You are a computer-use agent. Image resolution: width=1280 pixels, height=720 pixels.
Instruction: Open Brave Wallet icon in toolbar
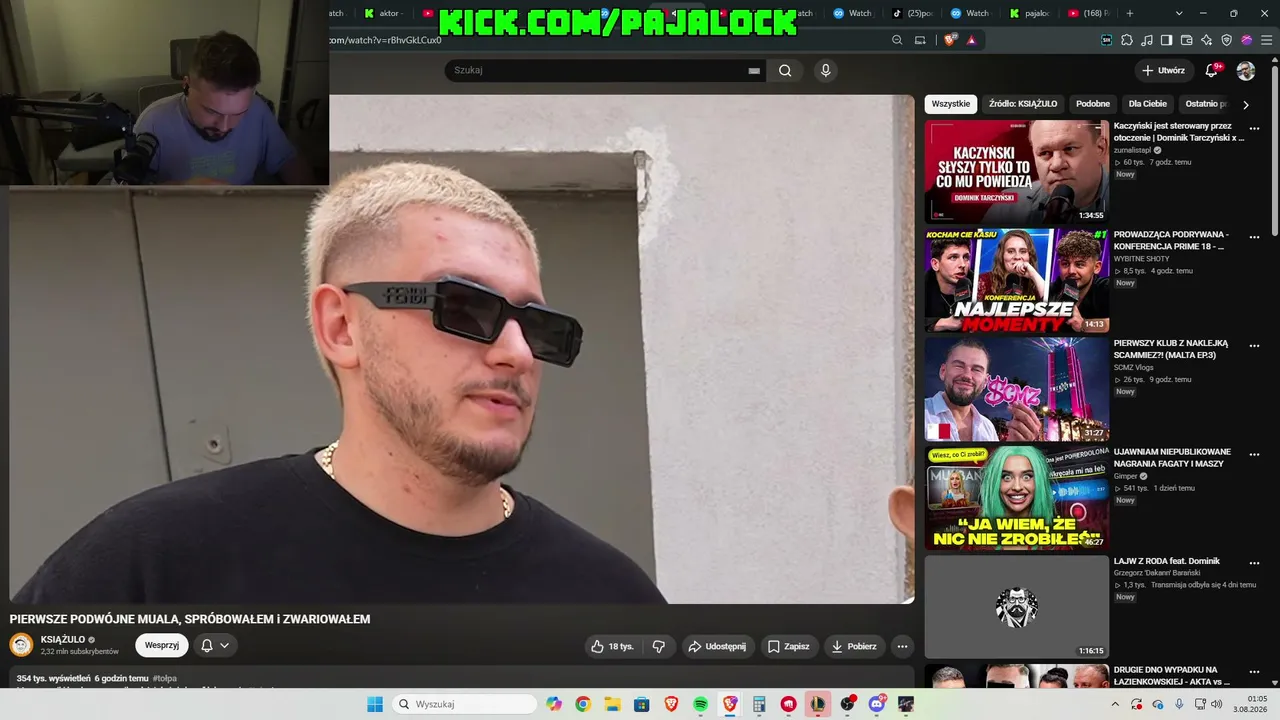click(1187, 40)
